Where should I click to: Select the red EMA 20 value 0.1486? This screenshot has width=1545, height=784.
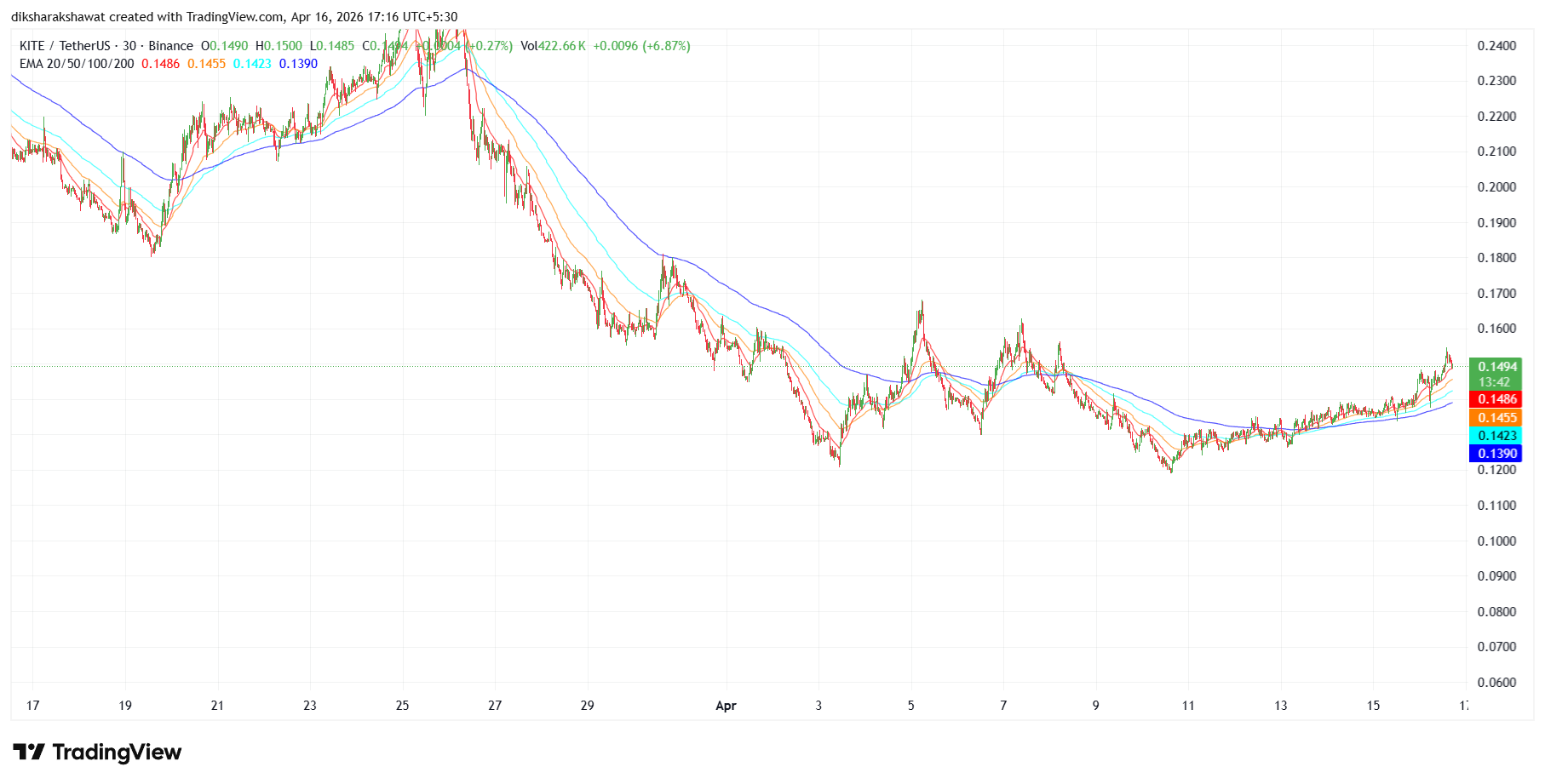click(x=159, y=63)
